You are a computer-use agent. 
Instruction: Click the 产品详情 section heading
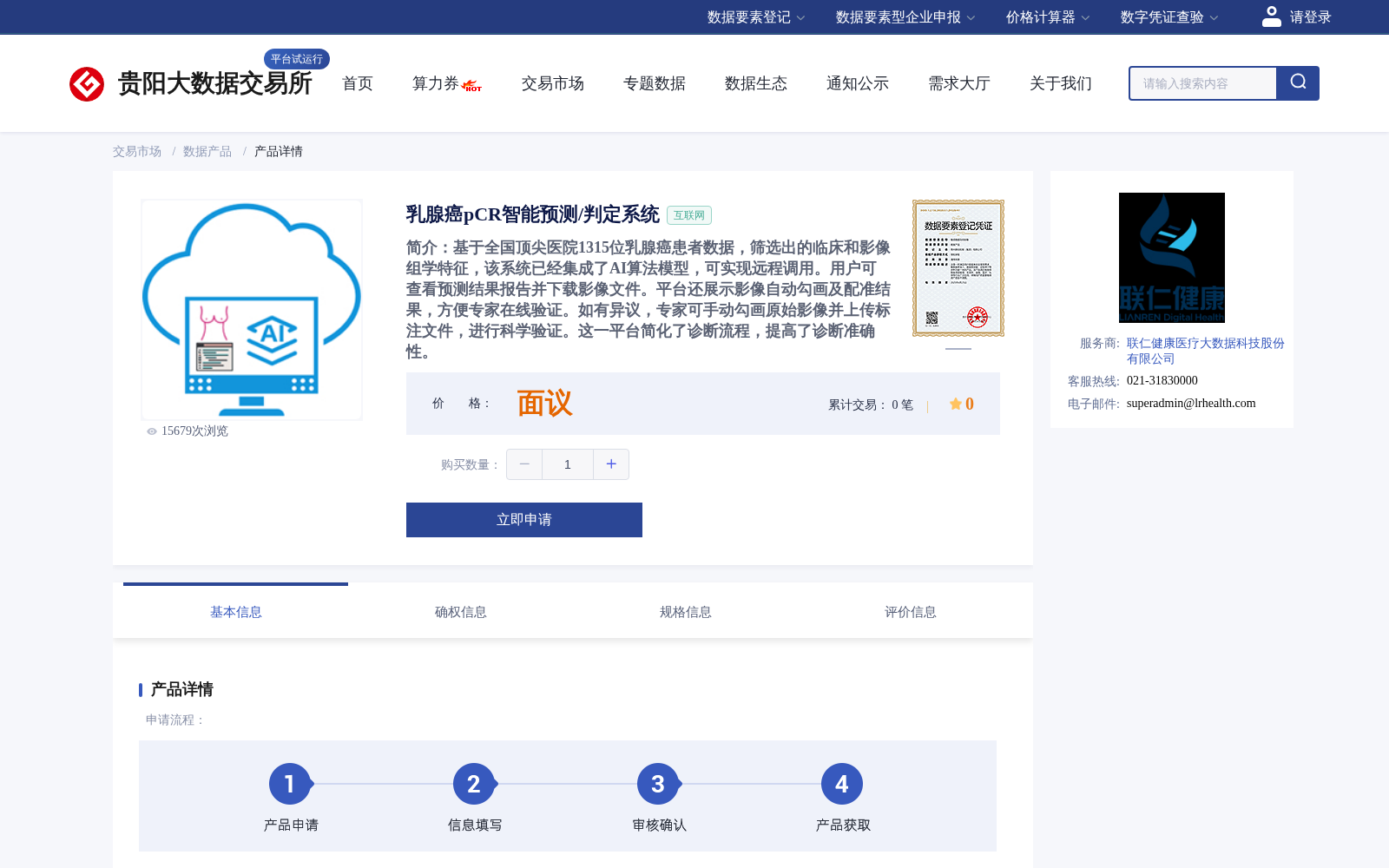[x=182, y=689]
